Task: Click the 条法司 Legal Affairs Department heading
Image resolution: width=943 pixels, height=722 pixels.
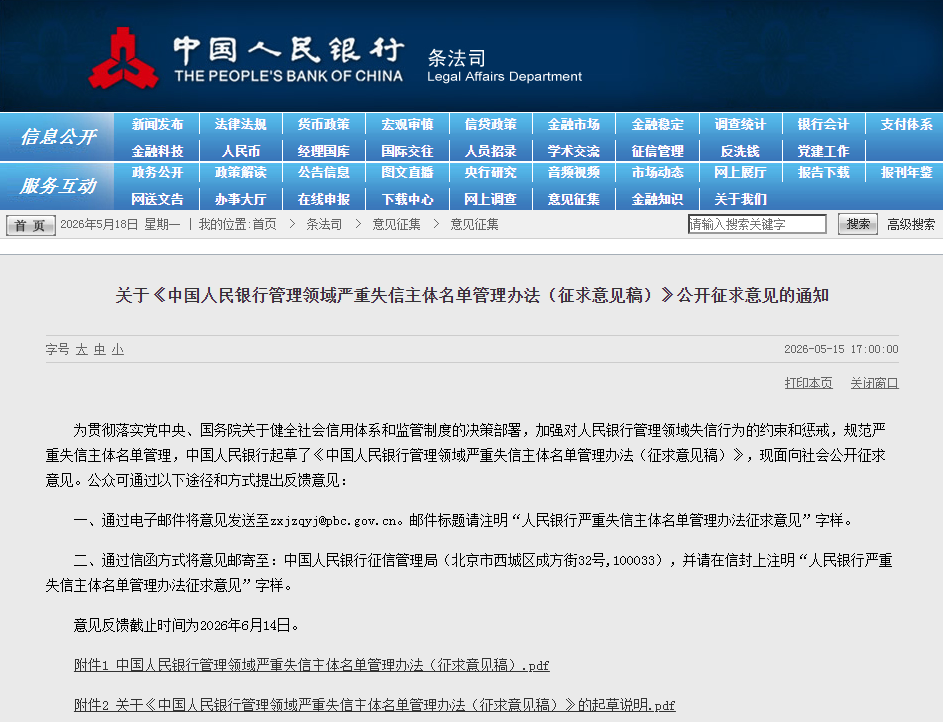Action: point(504,66)
